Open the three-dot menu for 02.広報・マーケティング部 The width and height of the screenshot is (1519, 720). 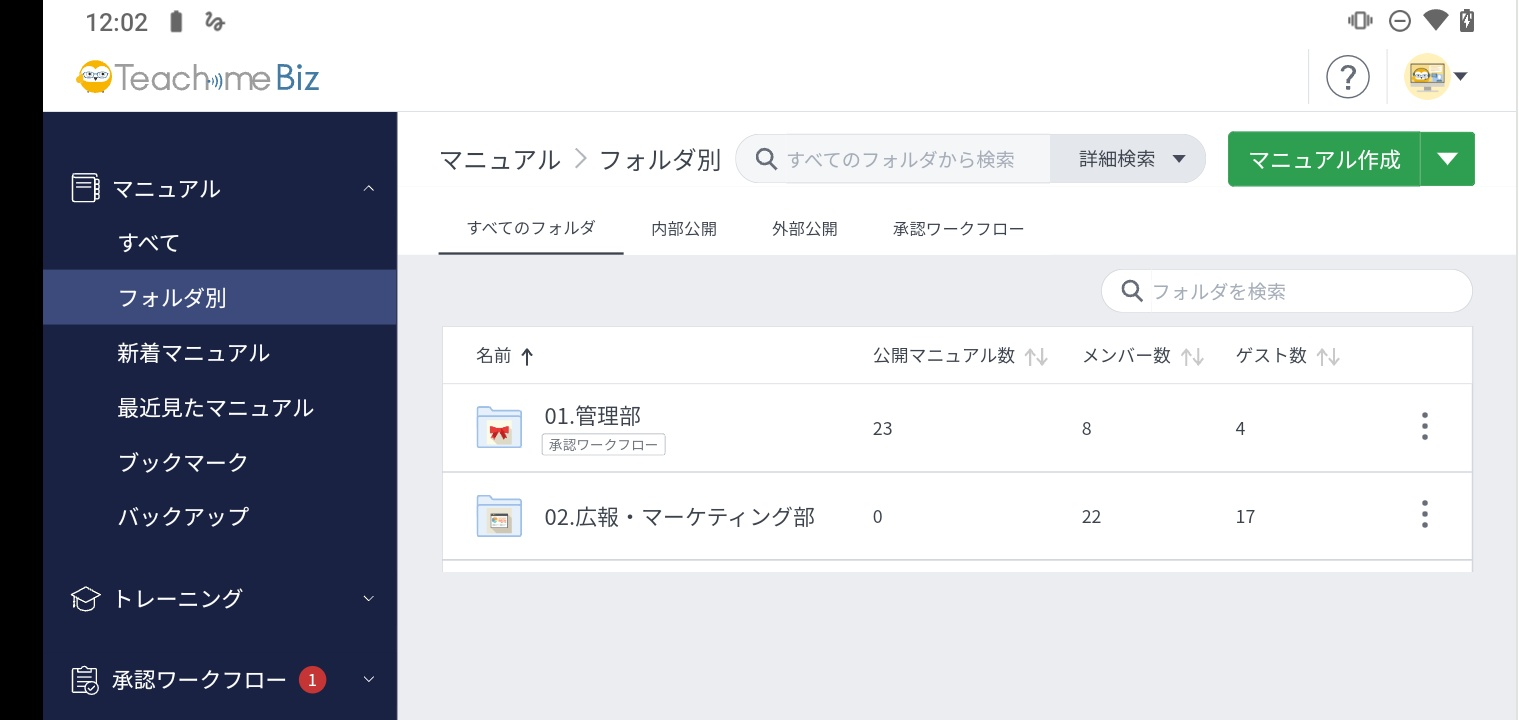click(1424, 515)
